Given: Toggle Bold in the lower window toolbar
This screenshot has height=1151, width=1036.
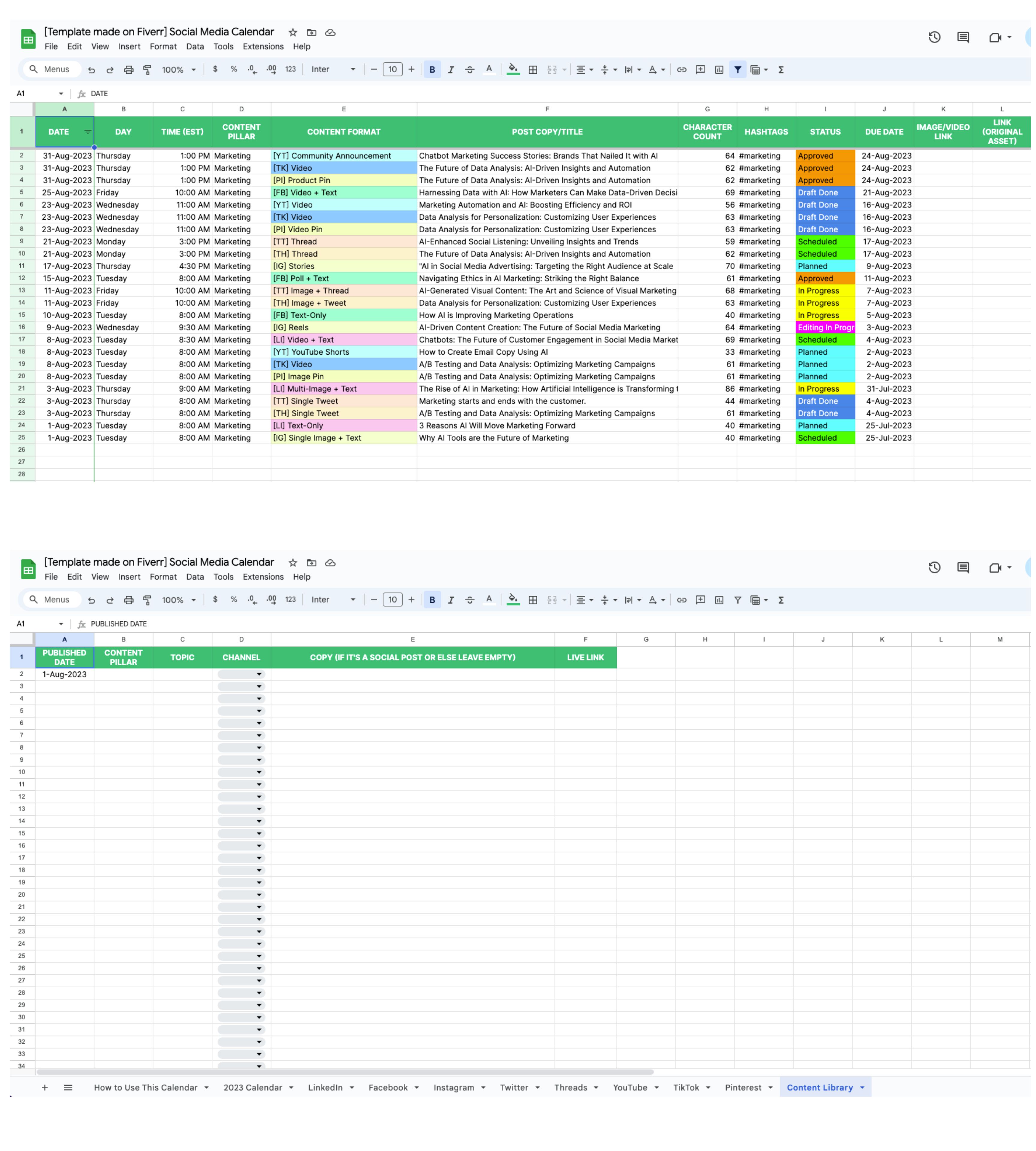Looking at the screenshot, I should click(x=432, y=600).
